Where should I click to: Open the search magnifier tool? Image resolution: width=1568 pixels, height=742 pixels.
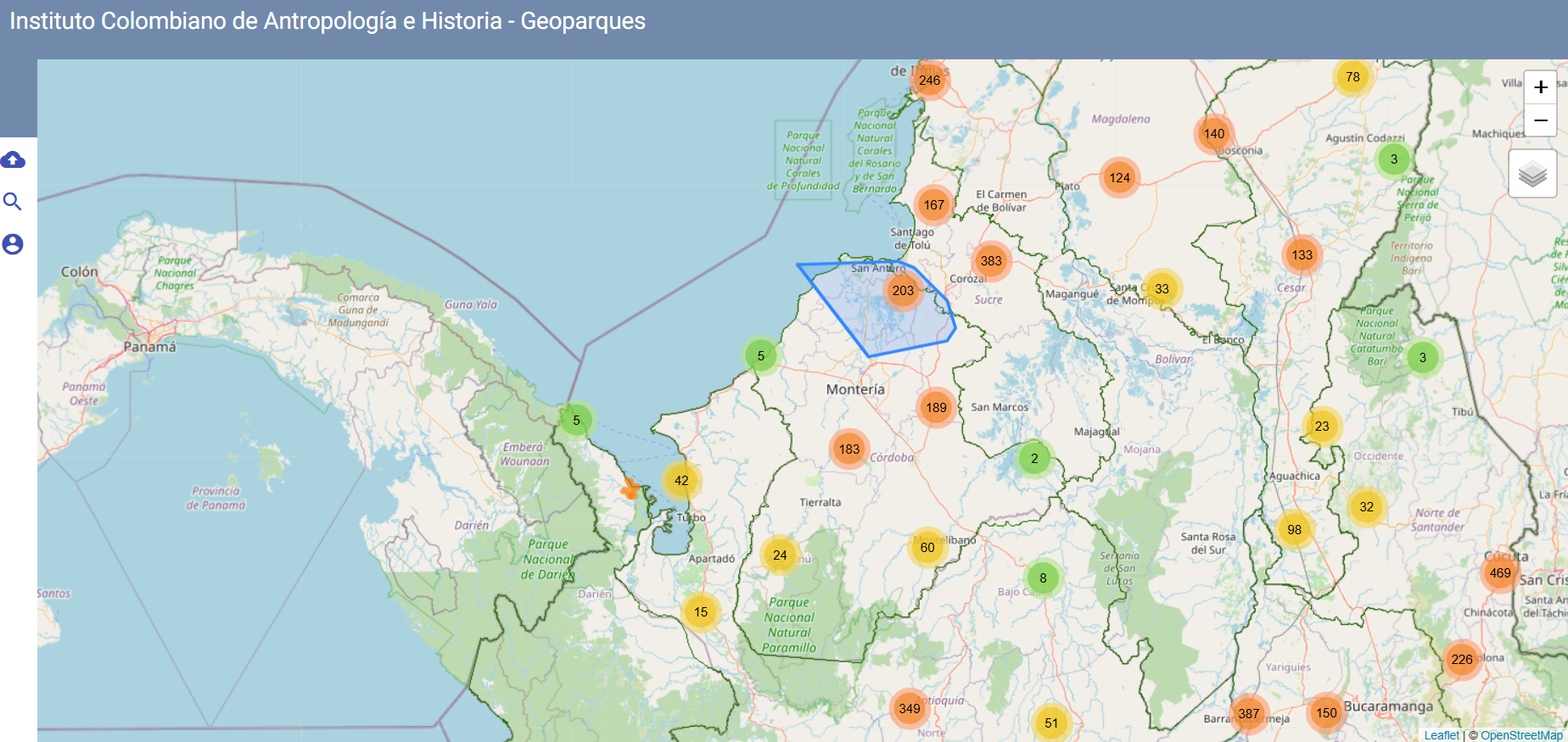[13, 202]
